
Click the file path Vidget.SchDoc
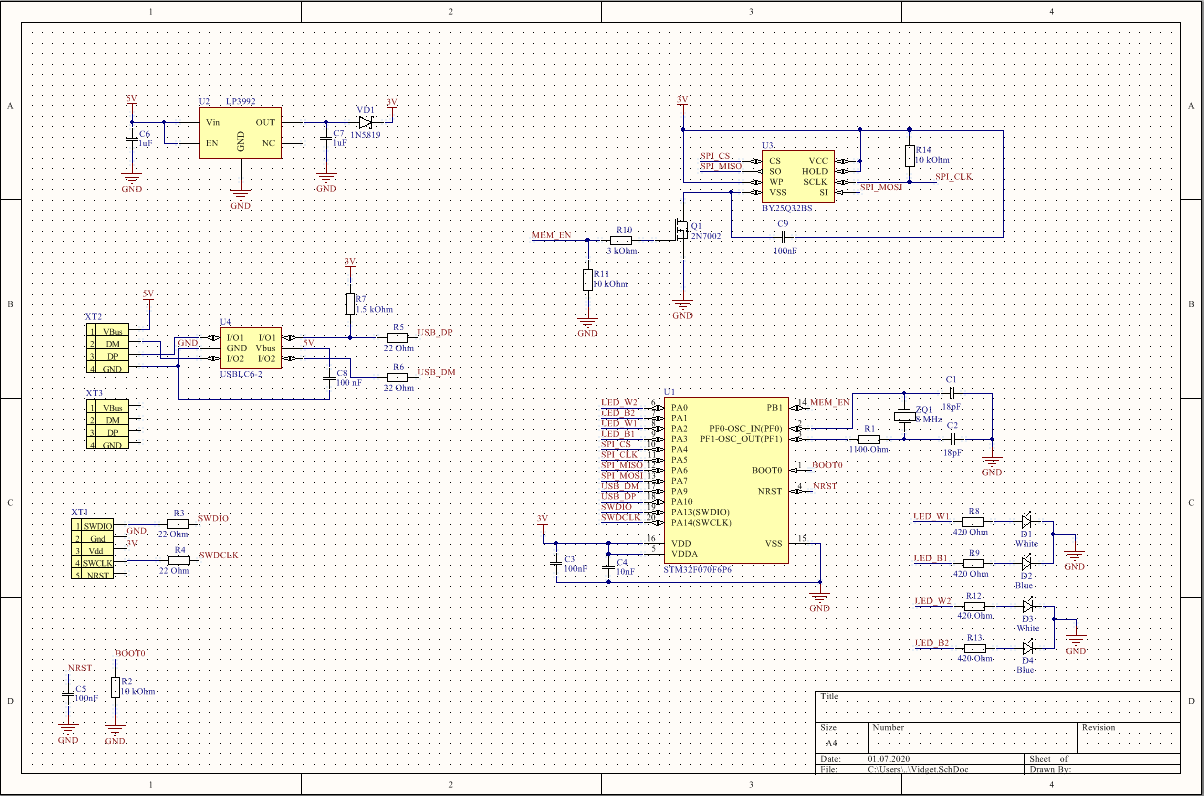[x=918, y=770]
